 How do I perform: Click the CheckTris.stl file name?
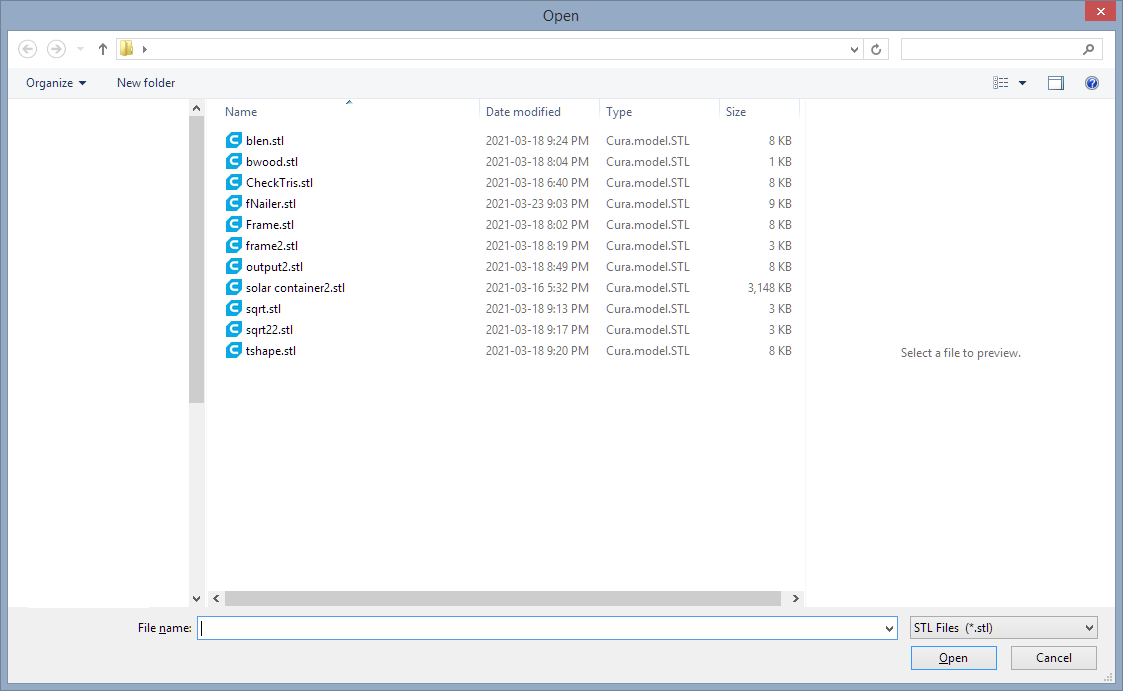279,183
